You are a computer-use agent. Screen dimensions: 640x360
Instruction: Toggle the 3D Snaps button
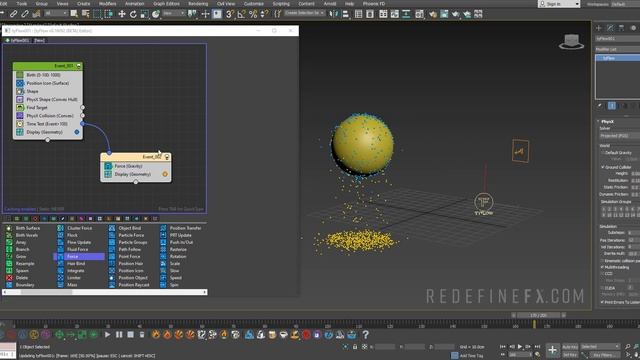[x=230, y=14]
